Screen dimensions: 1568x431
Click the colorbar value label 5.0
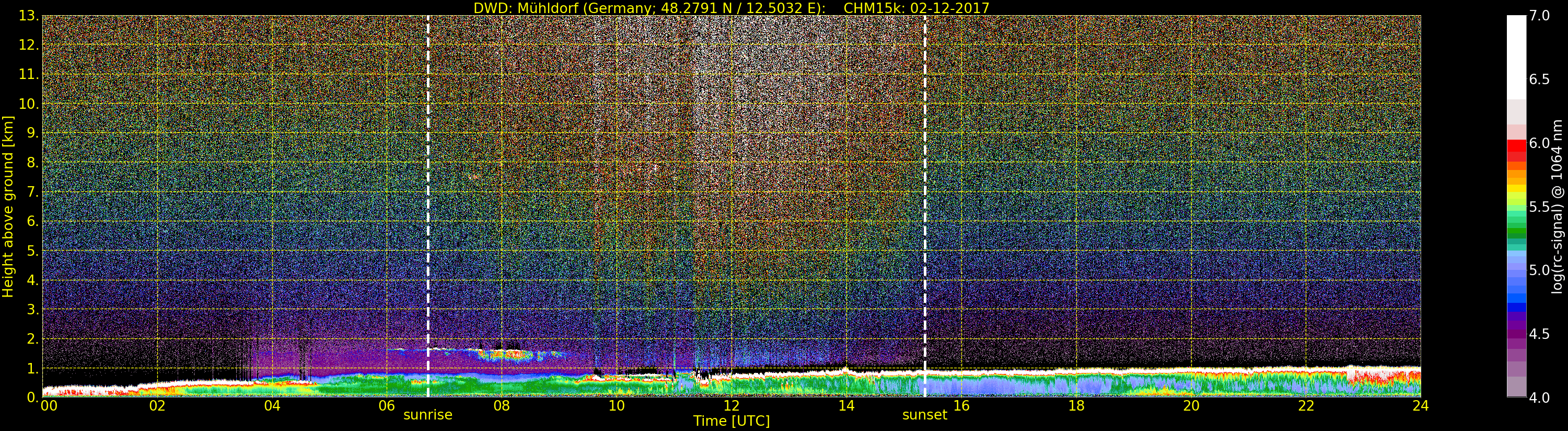tap(1539, 270)
